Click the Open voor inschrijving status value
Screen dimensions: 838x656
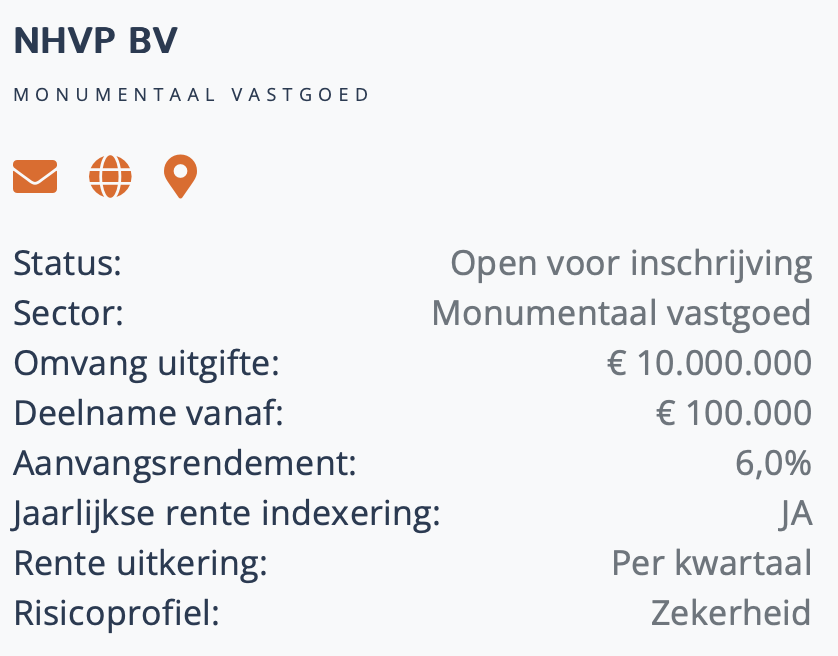[631, 264]
